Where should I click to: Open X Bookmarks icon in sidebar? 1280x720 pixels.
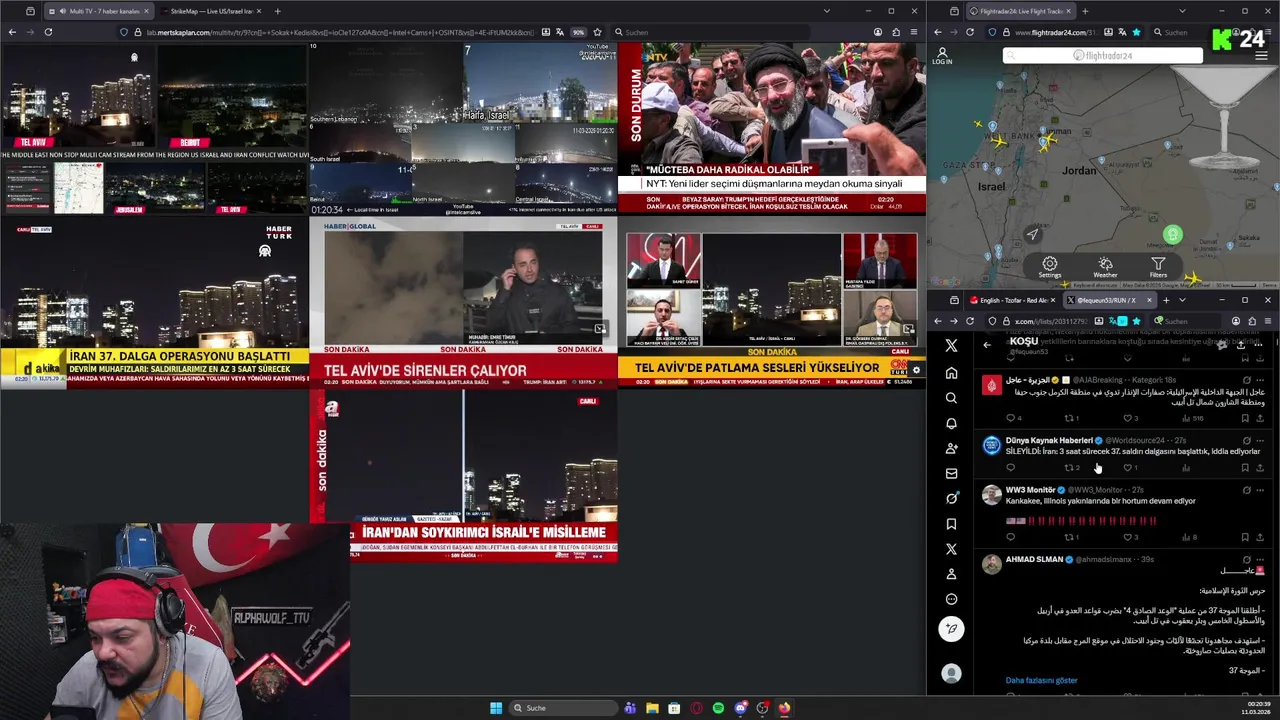(951, 524)
